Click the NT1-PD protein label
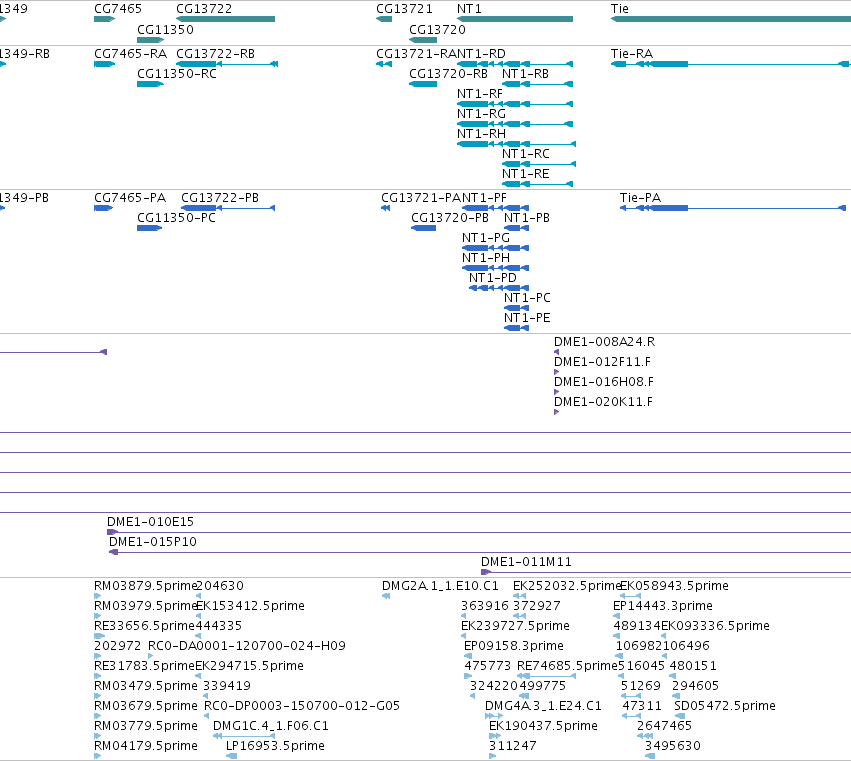Screen dimensions: 851x761 (493, 278)
